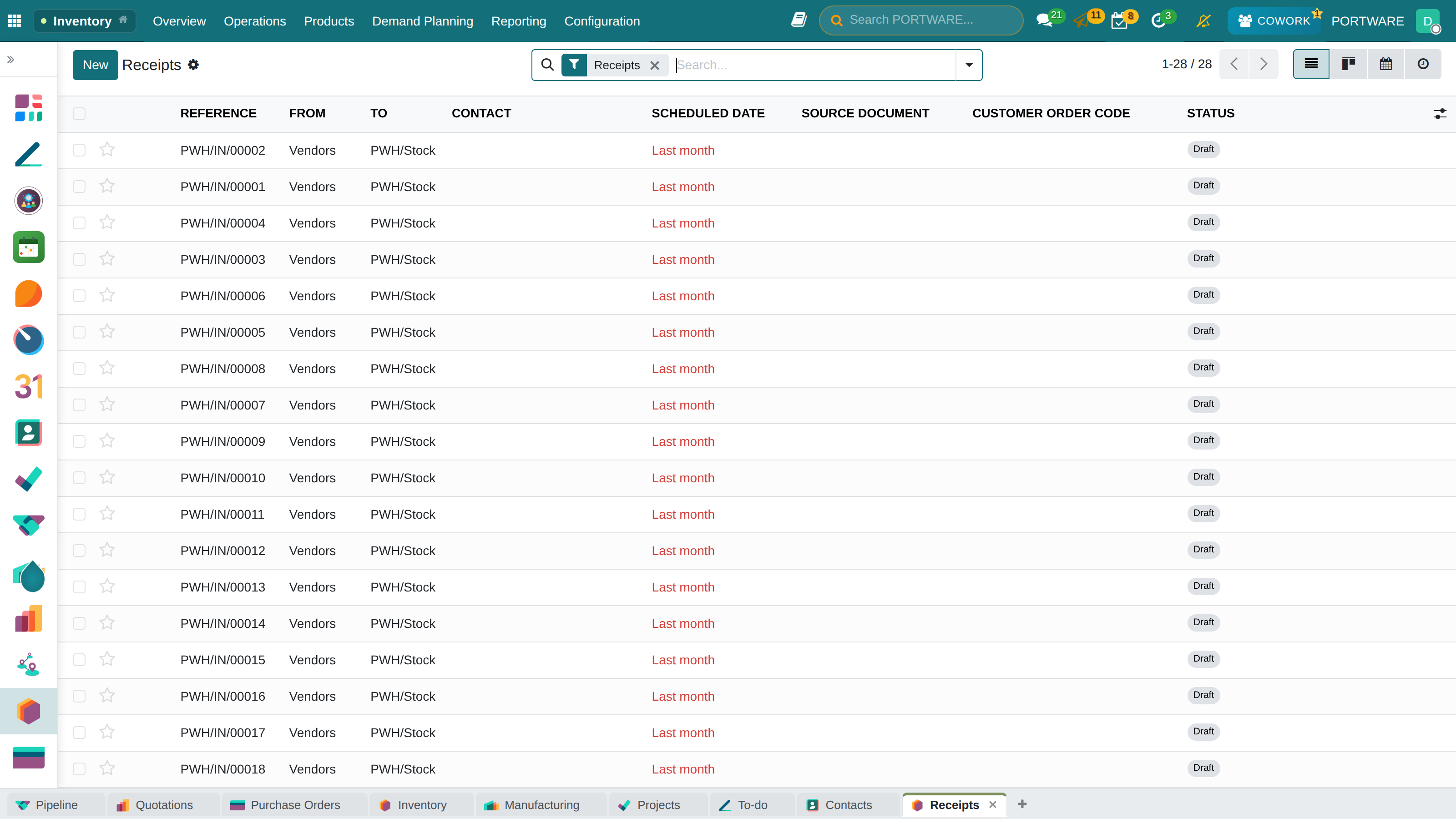
Task: Sort by Scheduled Date column header
Action: [x=708, y=114]
